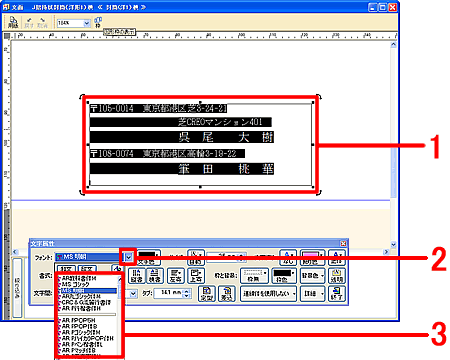This screenshot has height=360, width=450.
Task: Click the tab (タブ) mm value field
Action: (169, 293)
